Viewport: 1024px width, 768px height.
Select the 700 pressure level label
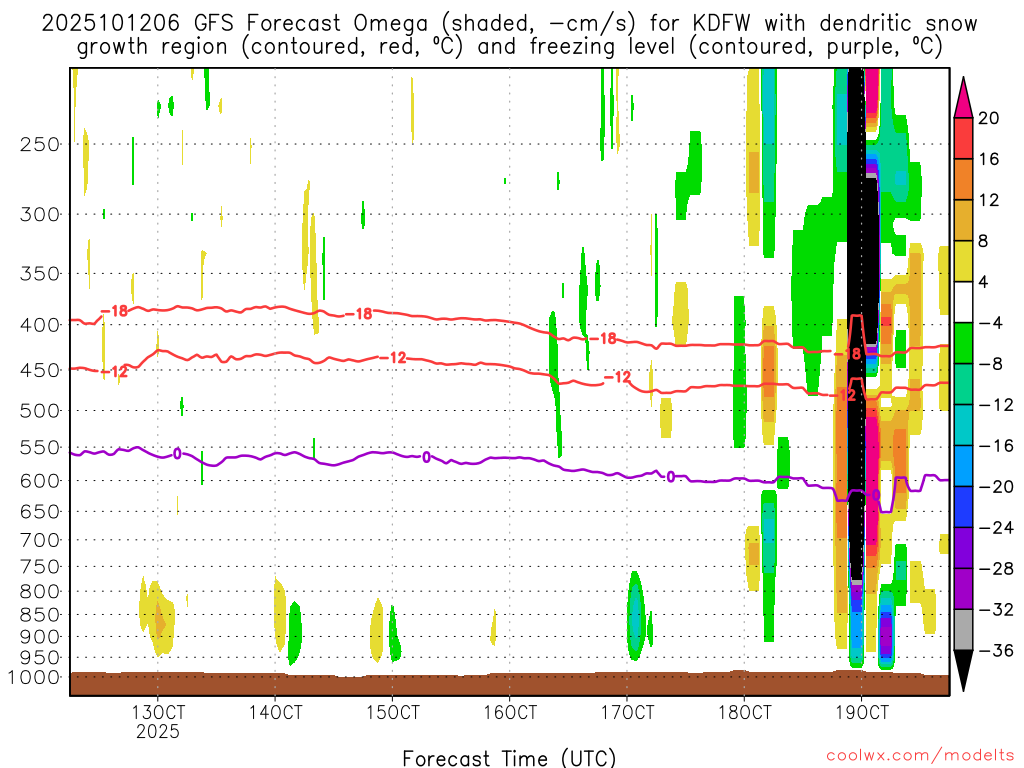click(40, 540)
